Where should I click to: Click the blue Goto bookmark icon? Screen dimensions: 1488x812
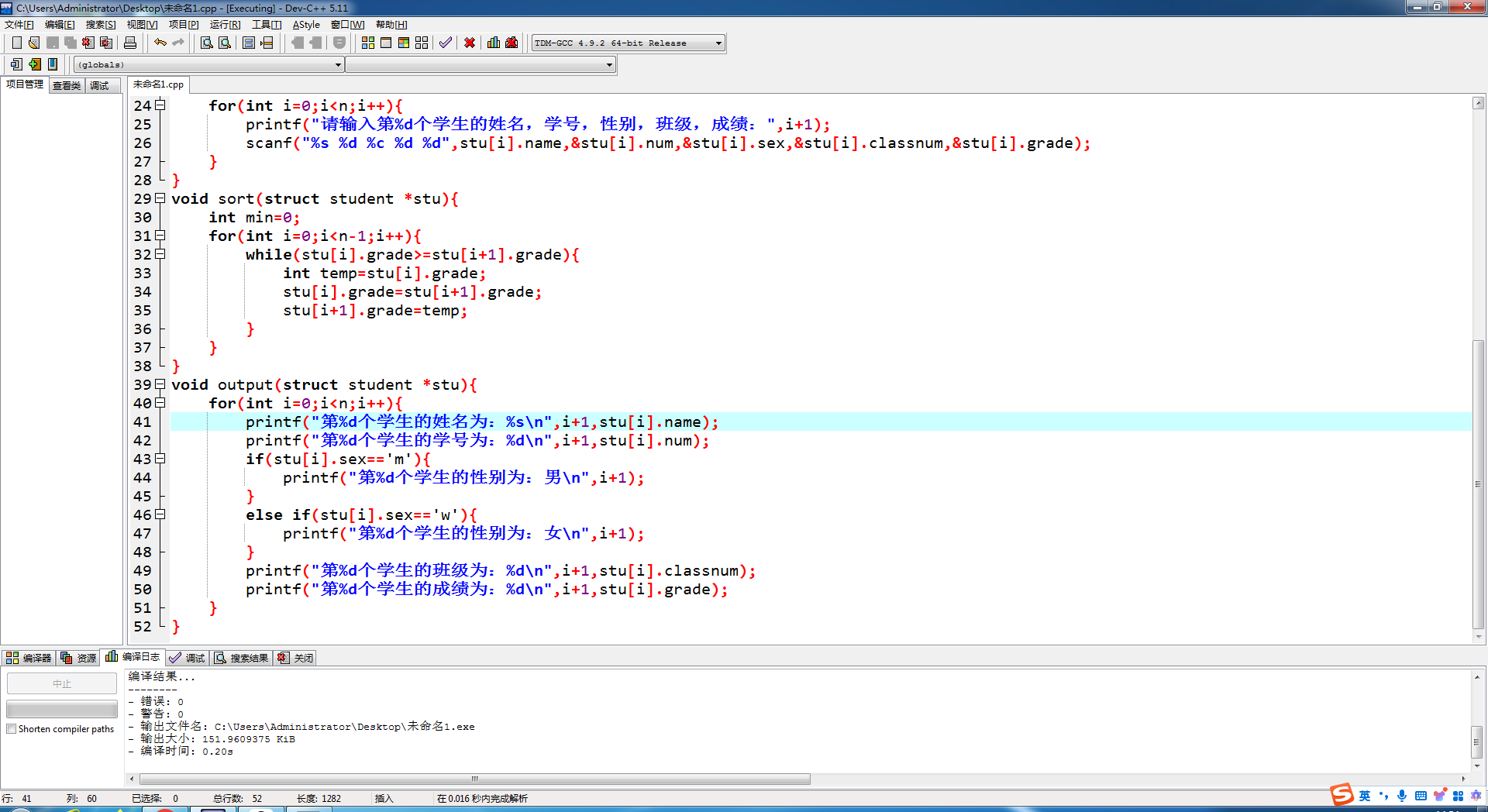pos(52,64)
